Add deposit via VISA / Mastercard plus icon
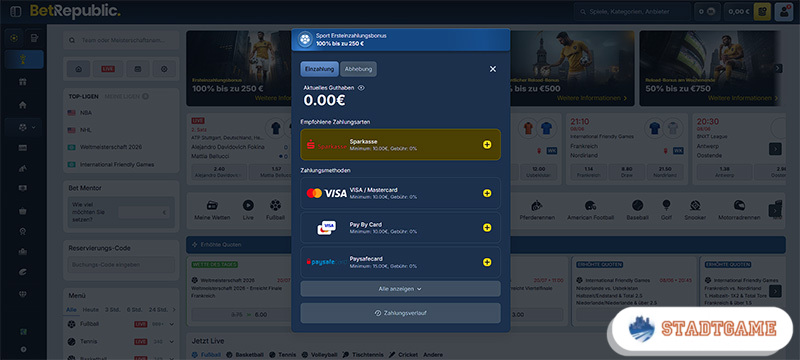This screenshot has height=360, width=800. [487, 193]
